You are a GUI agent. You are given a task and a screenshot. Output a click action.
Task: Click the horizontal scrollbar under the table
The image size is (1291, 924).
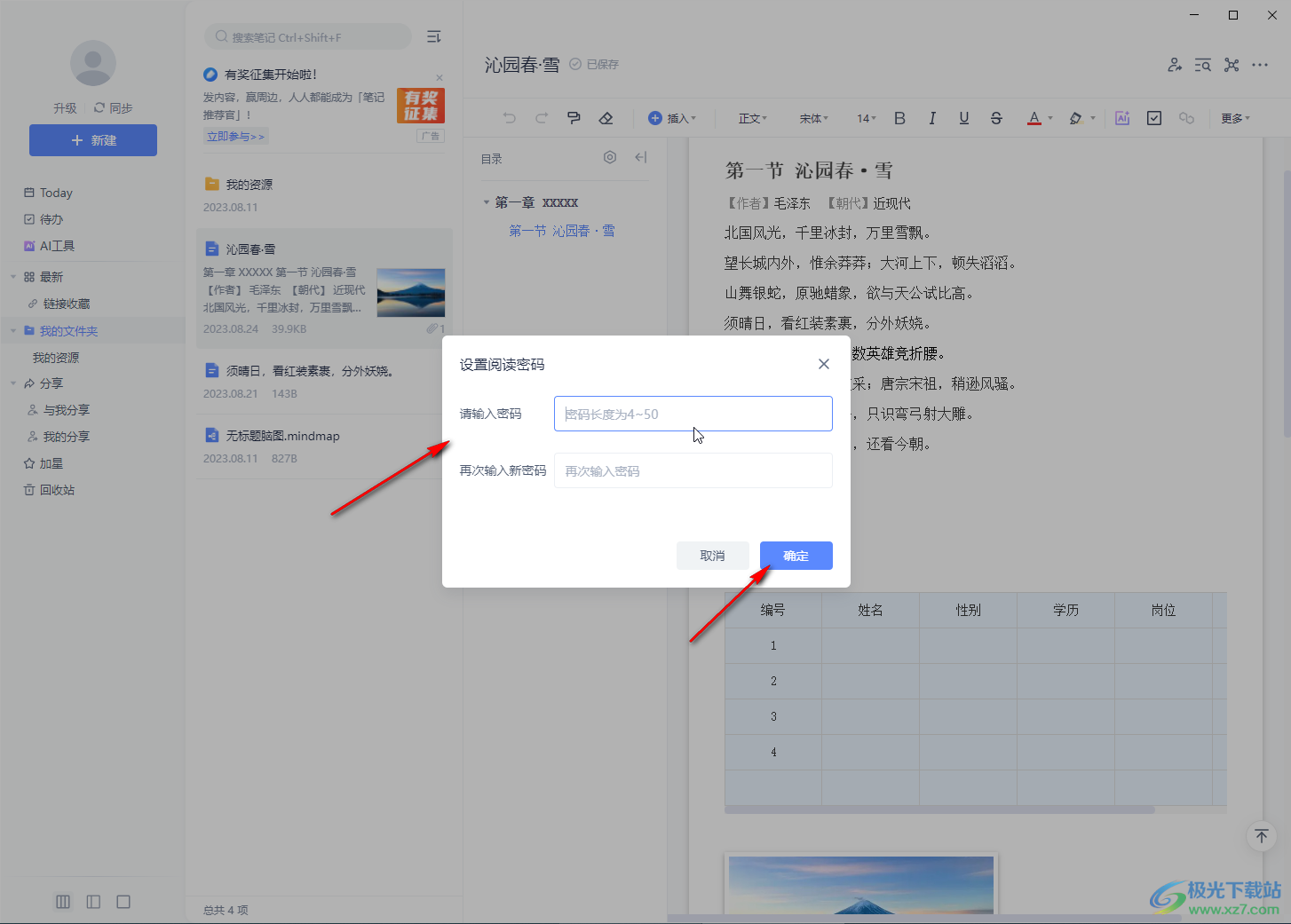pyautogui.click(x=939, y=809)
